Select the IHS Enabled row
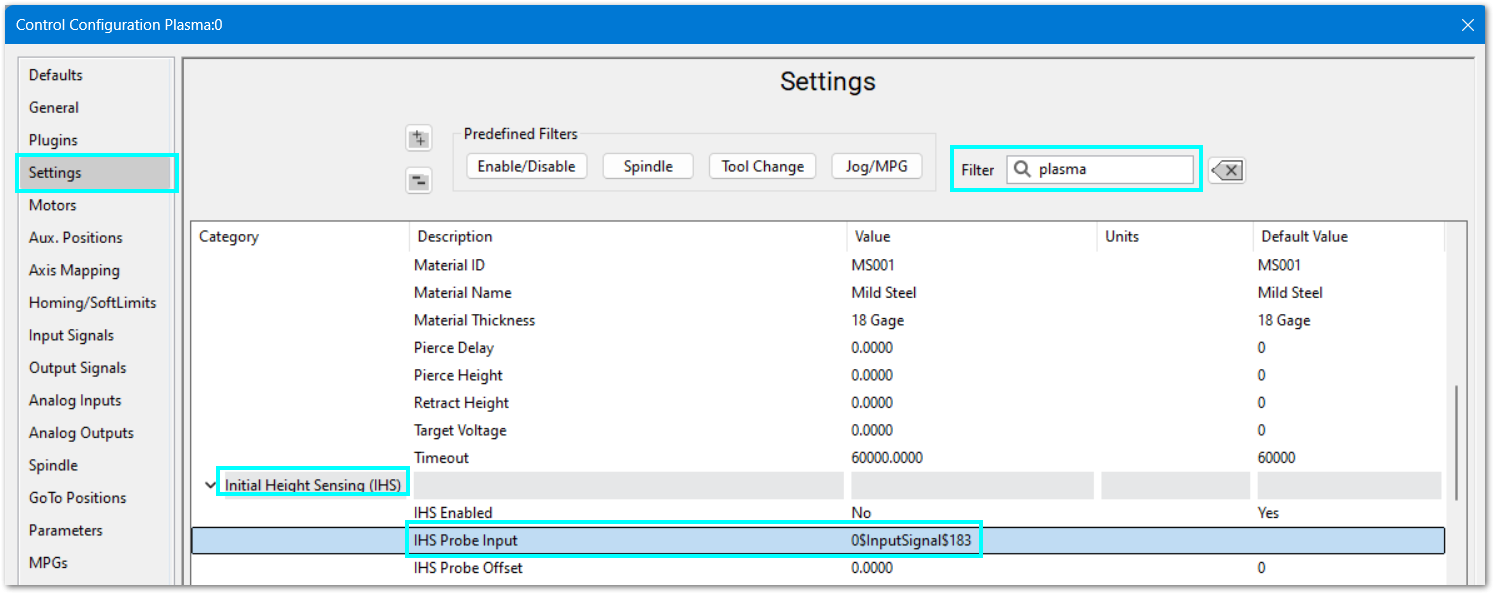The width and height of the screenshot is (1494, 594). (x=818, y=513)
